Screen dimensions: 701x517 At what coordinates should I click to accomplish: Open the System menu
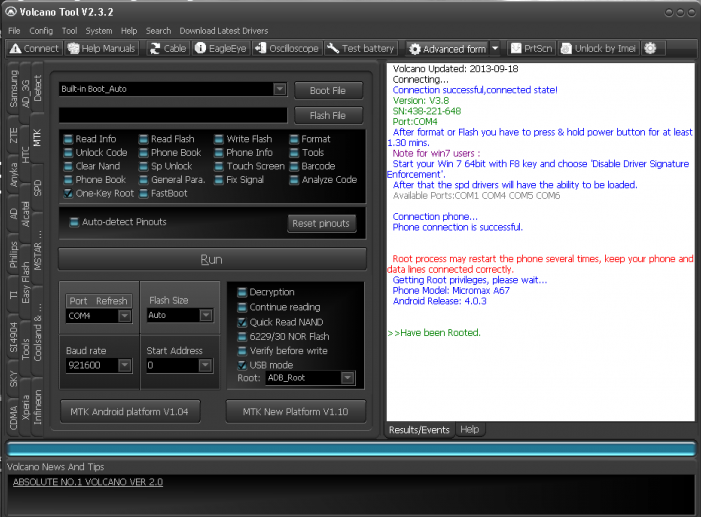point(99,31)
